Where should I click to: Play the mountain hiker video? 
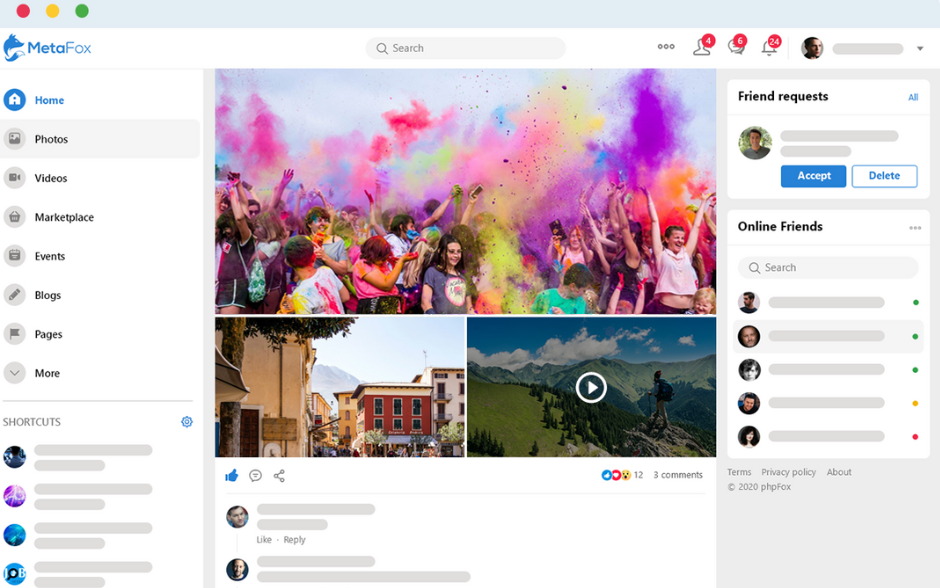click(591, 387)
